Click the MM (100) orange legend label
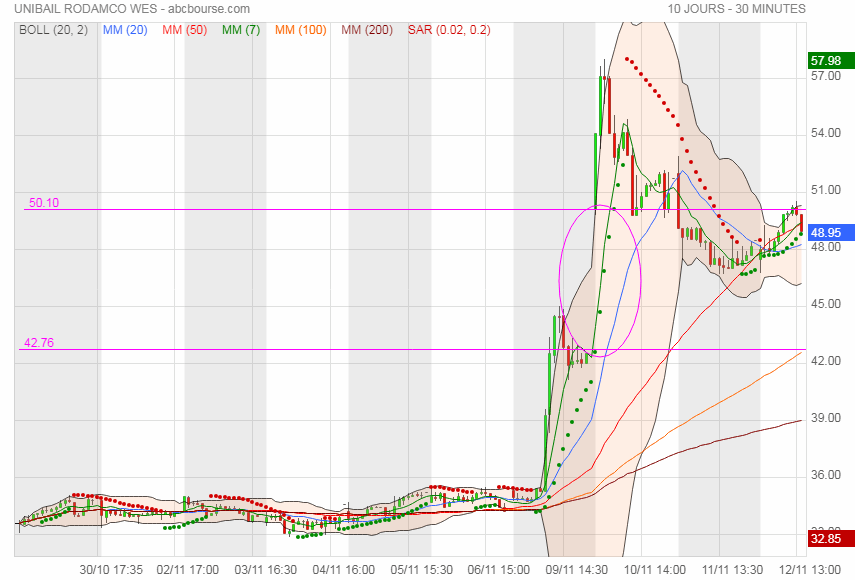The height and width of the screenshot is (580, 855). (x=300, y=30)
